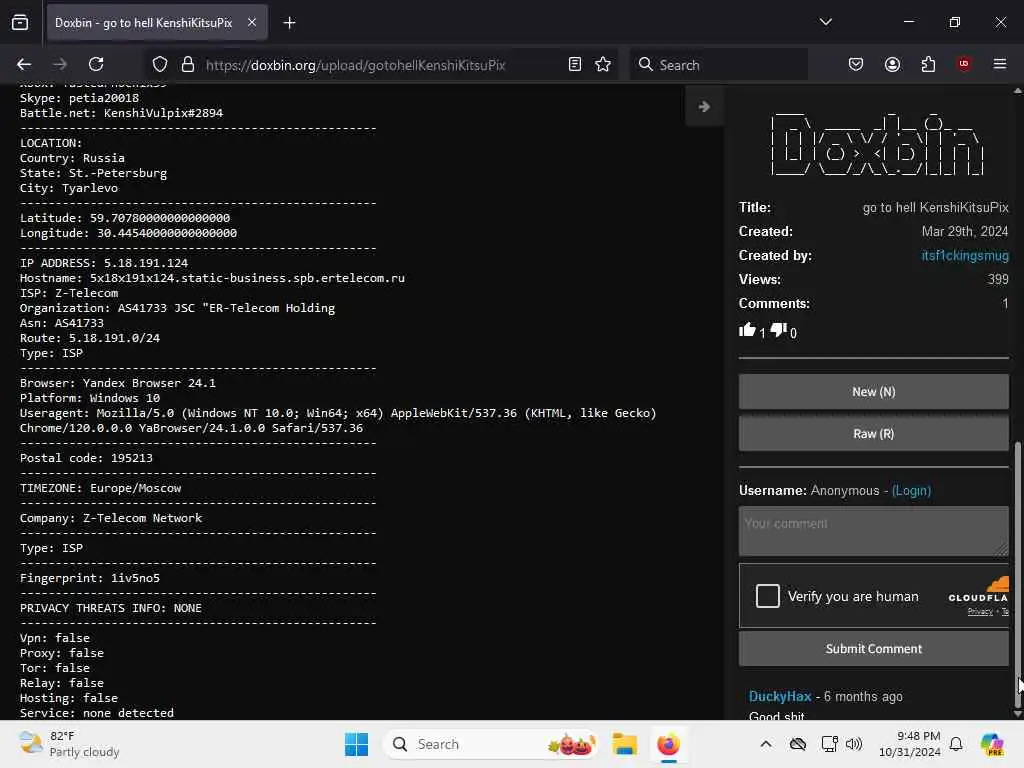Click the 'Skype: petia20018' line

tap(79, 97)
